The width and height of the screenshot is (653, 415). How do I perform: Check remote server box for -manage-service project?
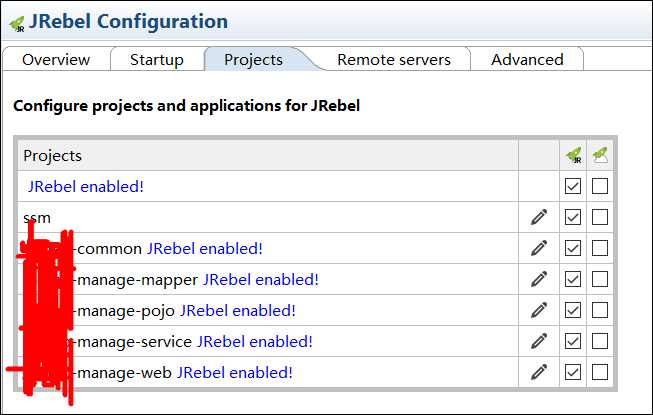600,341
